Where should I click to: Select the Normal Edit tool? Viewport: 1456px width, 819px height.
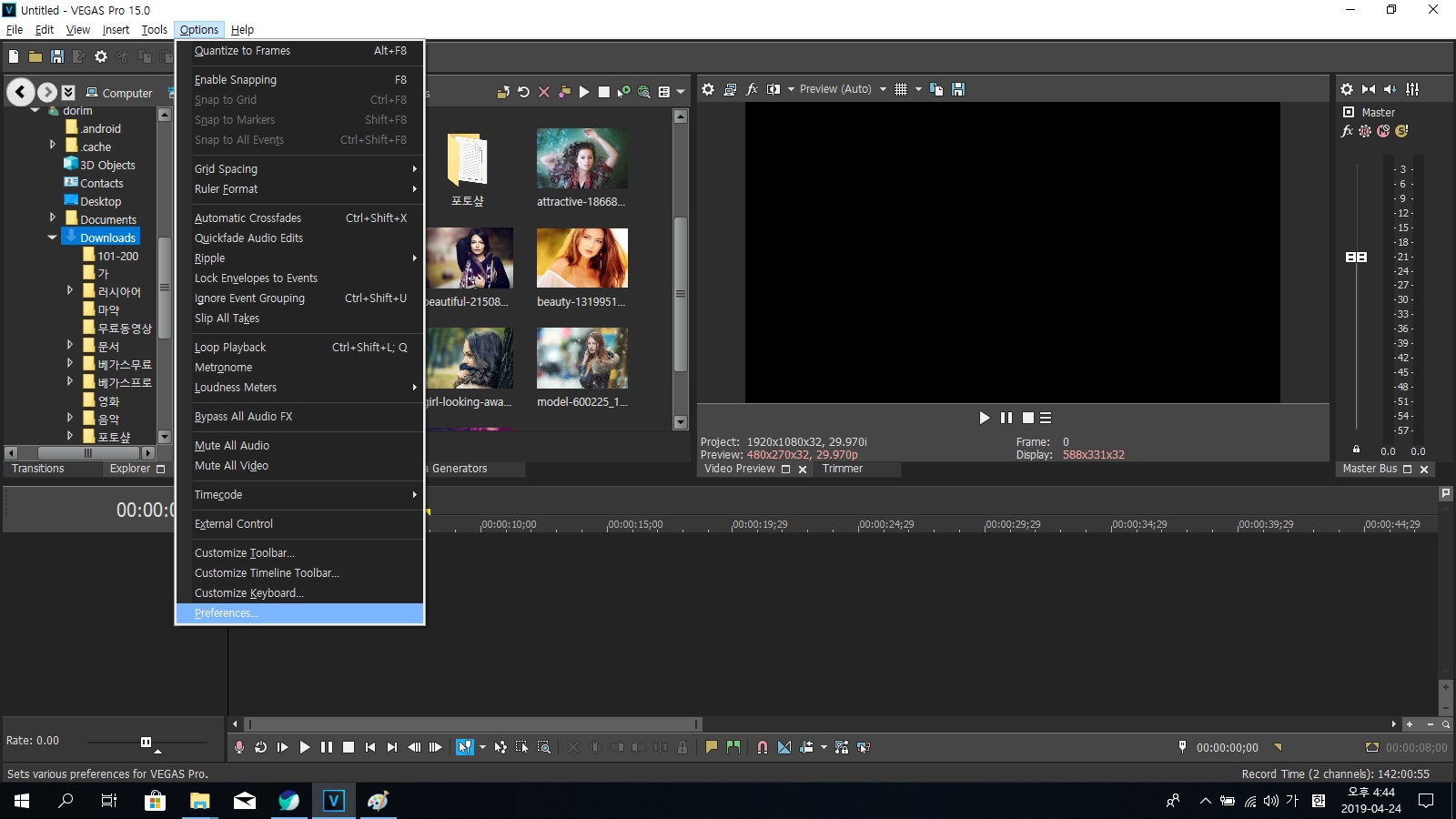(x=465, y=747)
